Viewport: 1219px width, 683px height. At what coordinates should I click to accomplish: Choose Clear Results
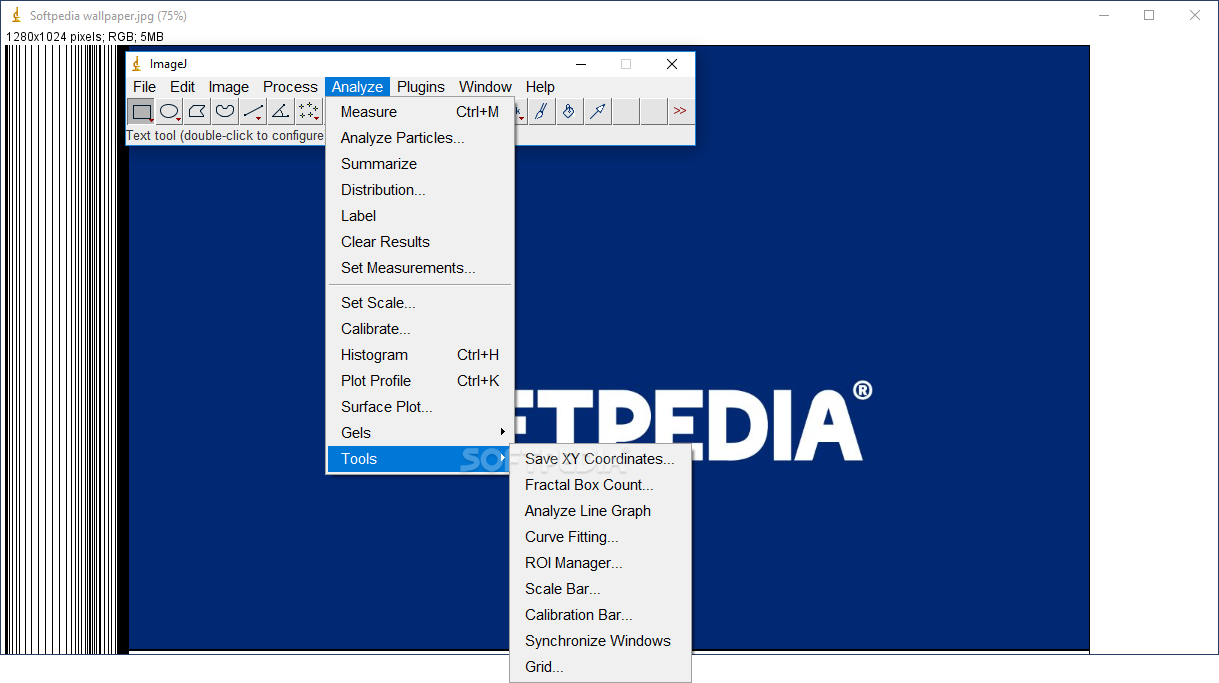(x=420, y=242)
